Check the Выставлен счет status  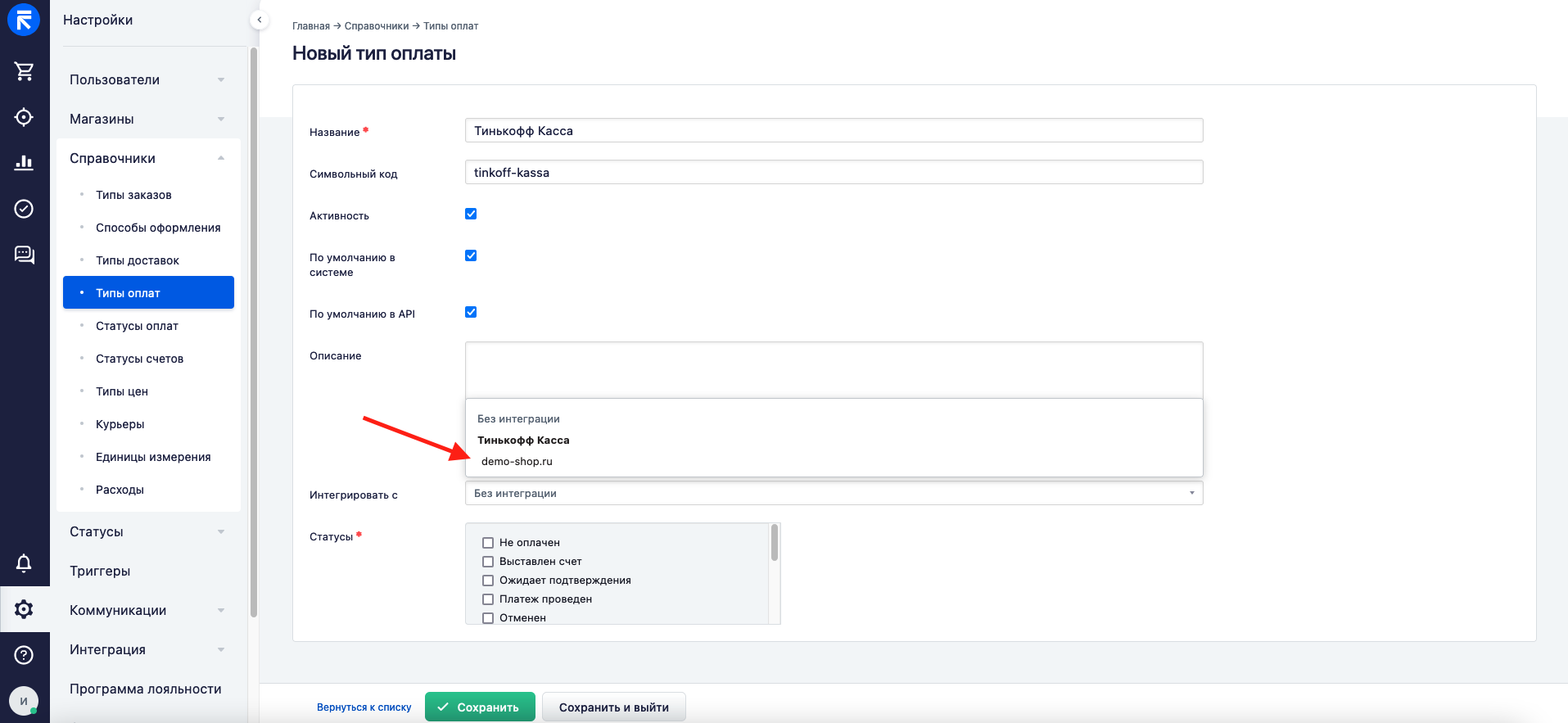[x=488, y=562]
